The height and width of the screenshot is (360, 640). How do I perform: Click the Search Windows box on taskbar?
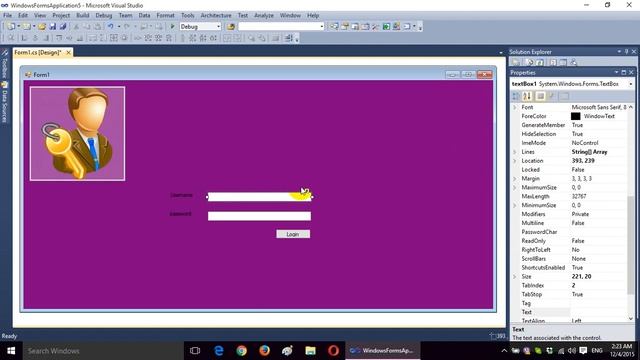[103, 351]
